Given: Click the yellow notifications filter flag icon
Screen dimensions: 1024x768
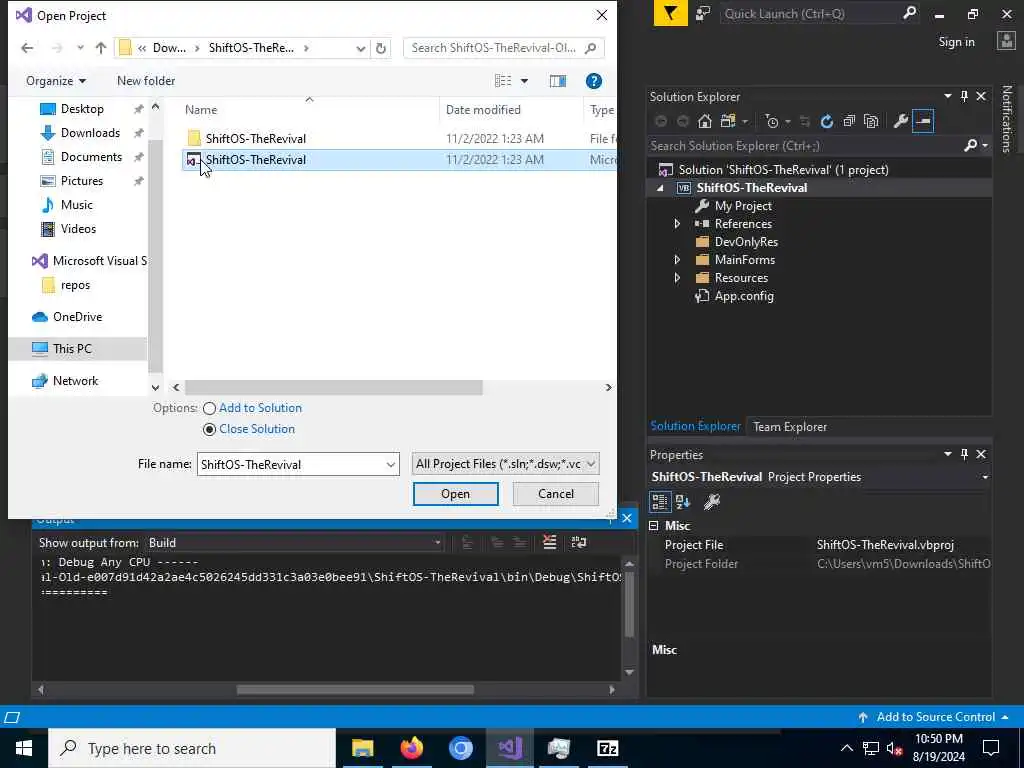Looking at the screenshot, I should pyautogui.click(x=671, y=14).
